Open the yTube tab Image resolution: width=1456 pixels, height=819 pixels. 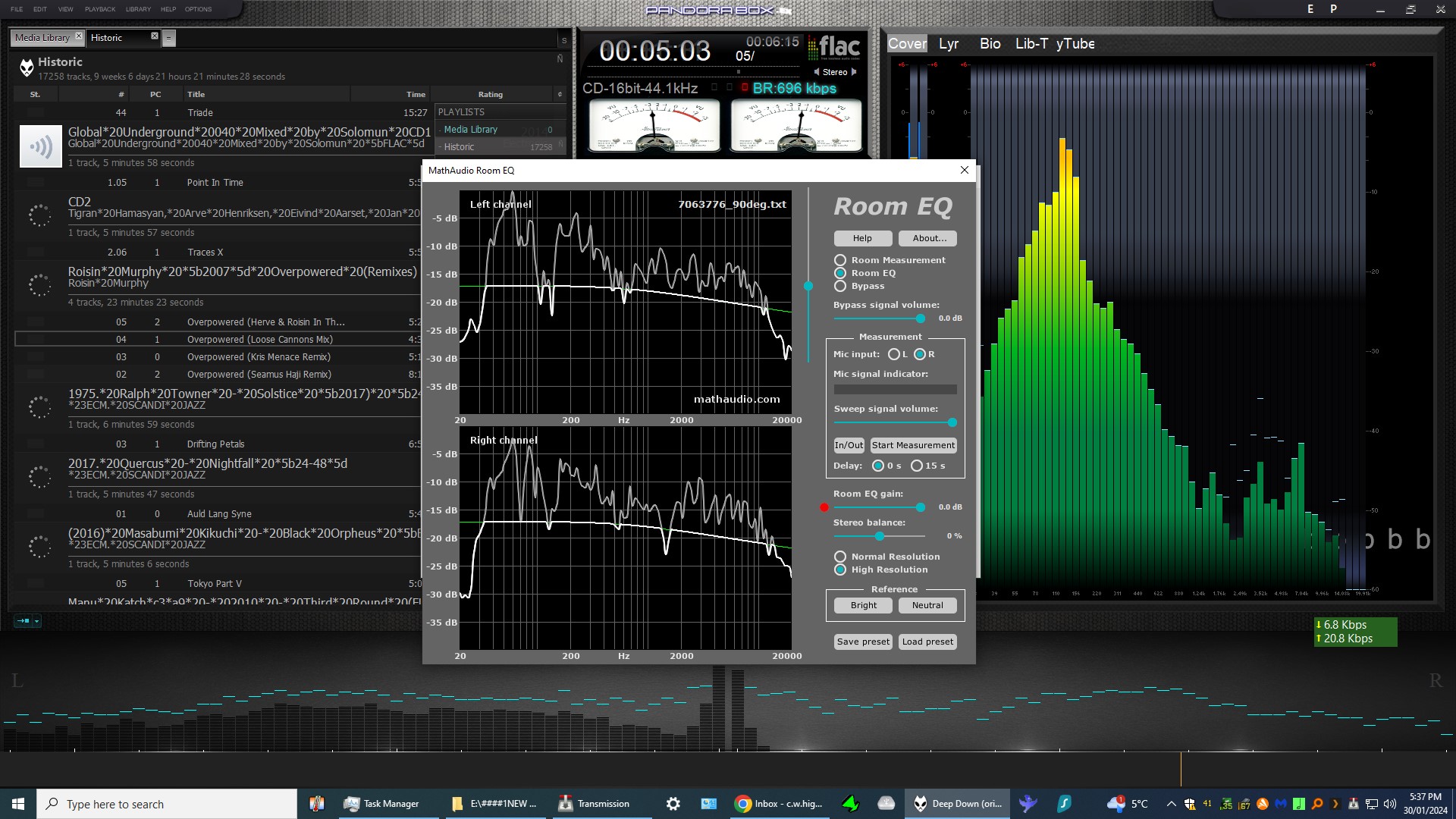coord(1075,44)
